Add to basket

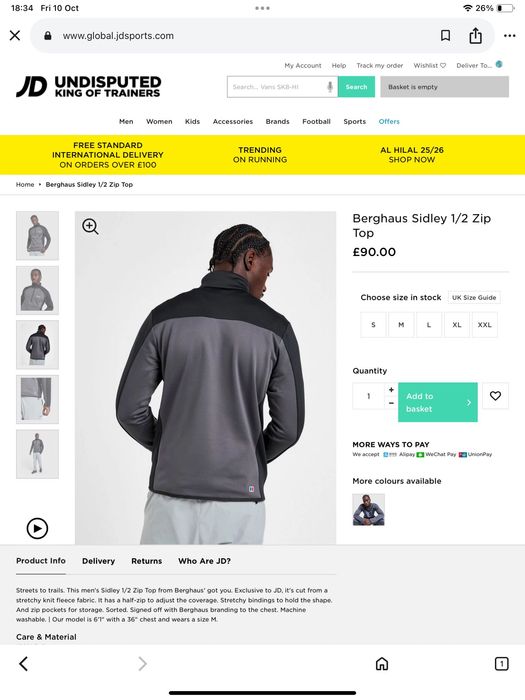tap(438, 402)
